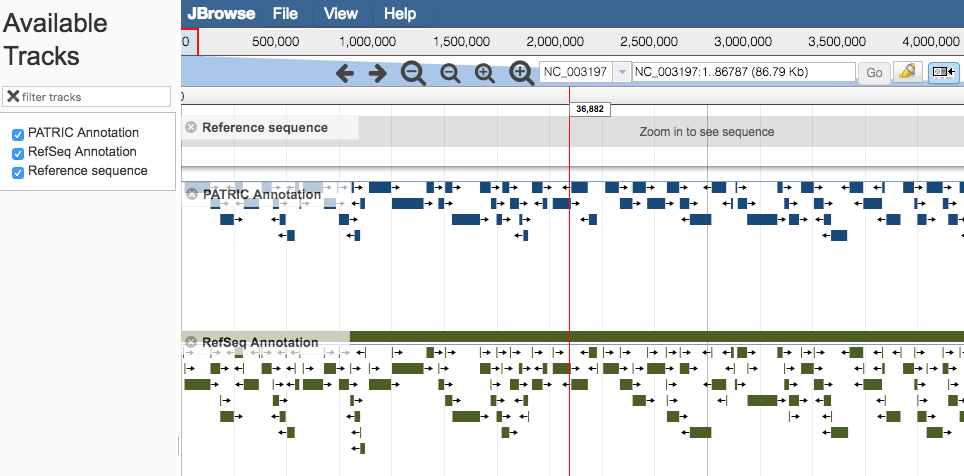The width and height of the screenshot is (964, 476).
Task: Click the location coordinates input field
Action: tap(744, 72)
